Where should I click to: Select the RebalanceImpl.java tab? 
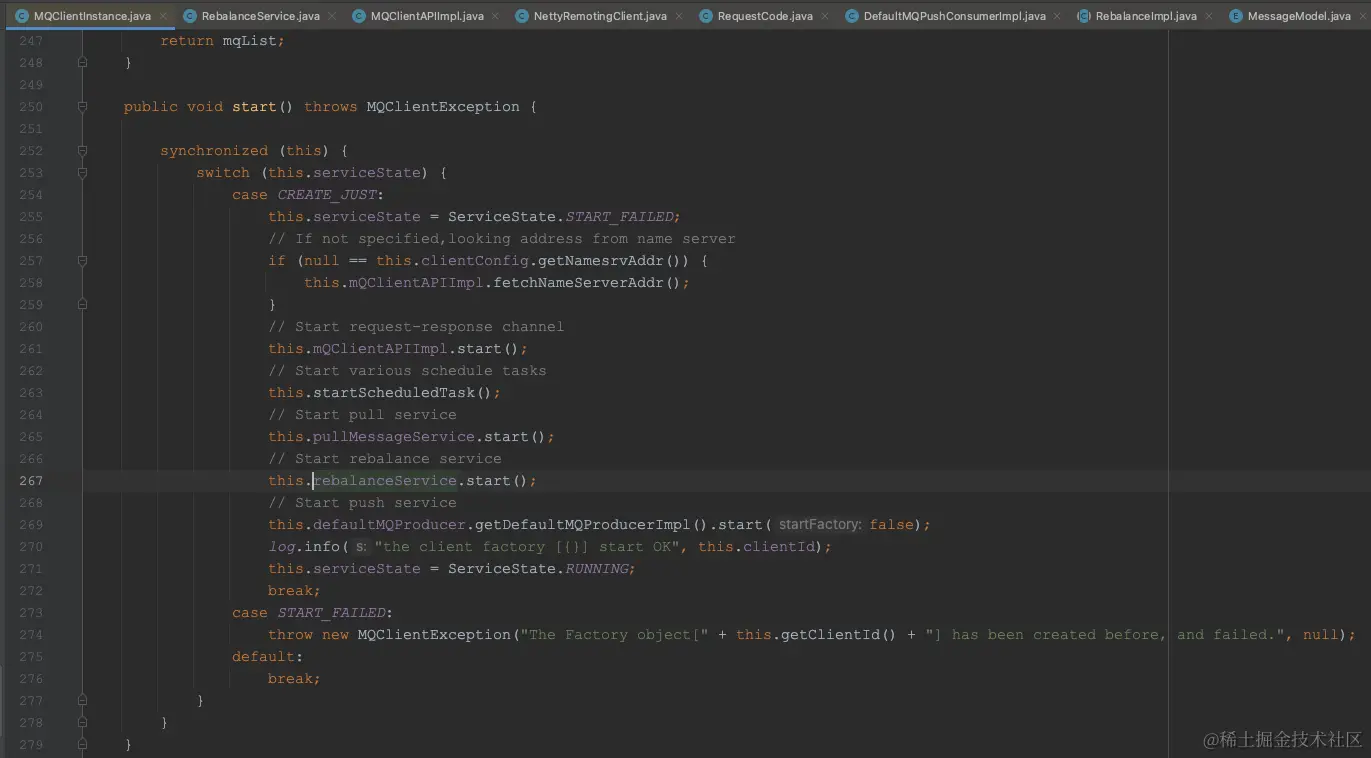[1146, 16]
